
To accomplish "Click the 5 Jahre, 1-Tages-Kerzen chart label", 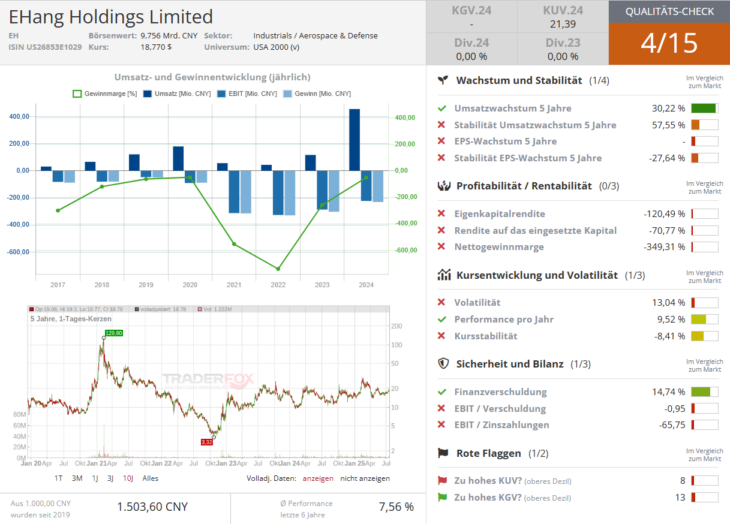I will coord(71,319).
